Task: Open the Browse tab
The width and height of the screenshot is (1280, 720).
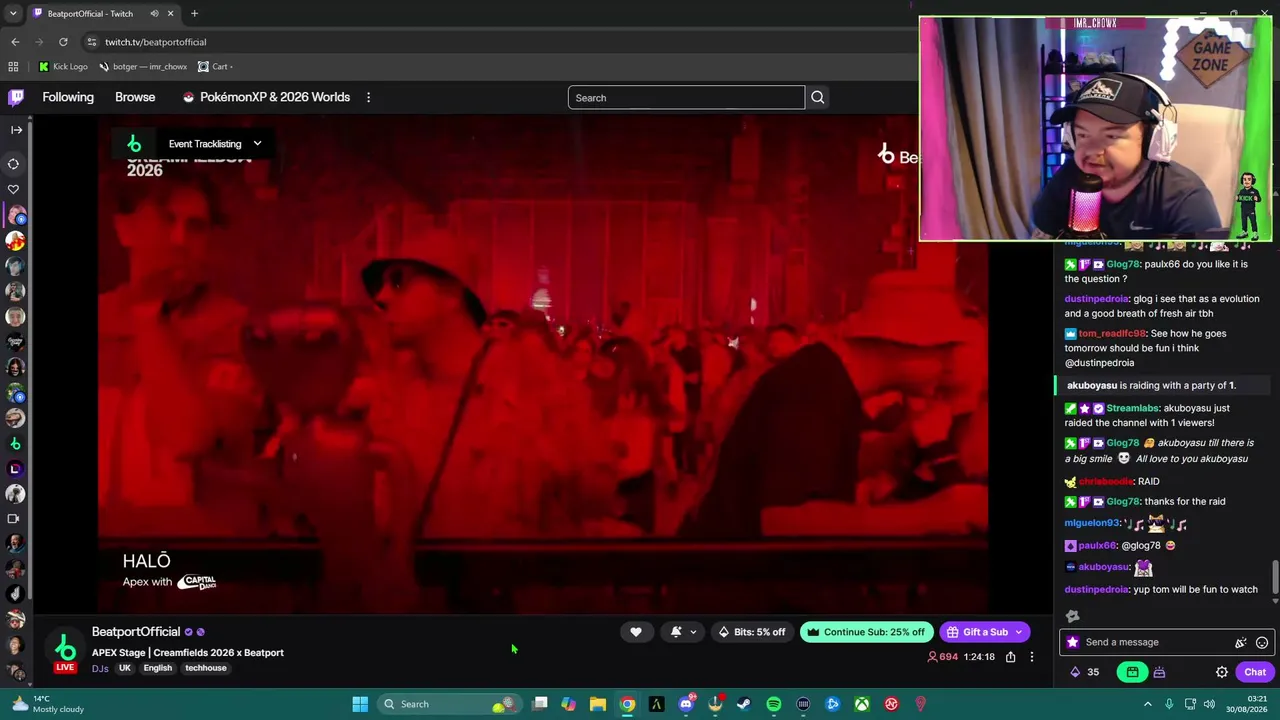Action: tap(135, 97)
